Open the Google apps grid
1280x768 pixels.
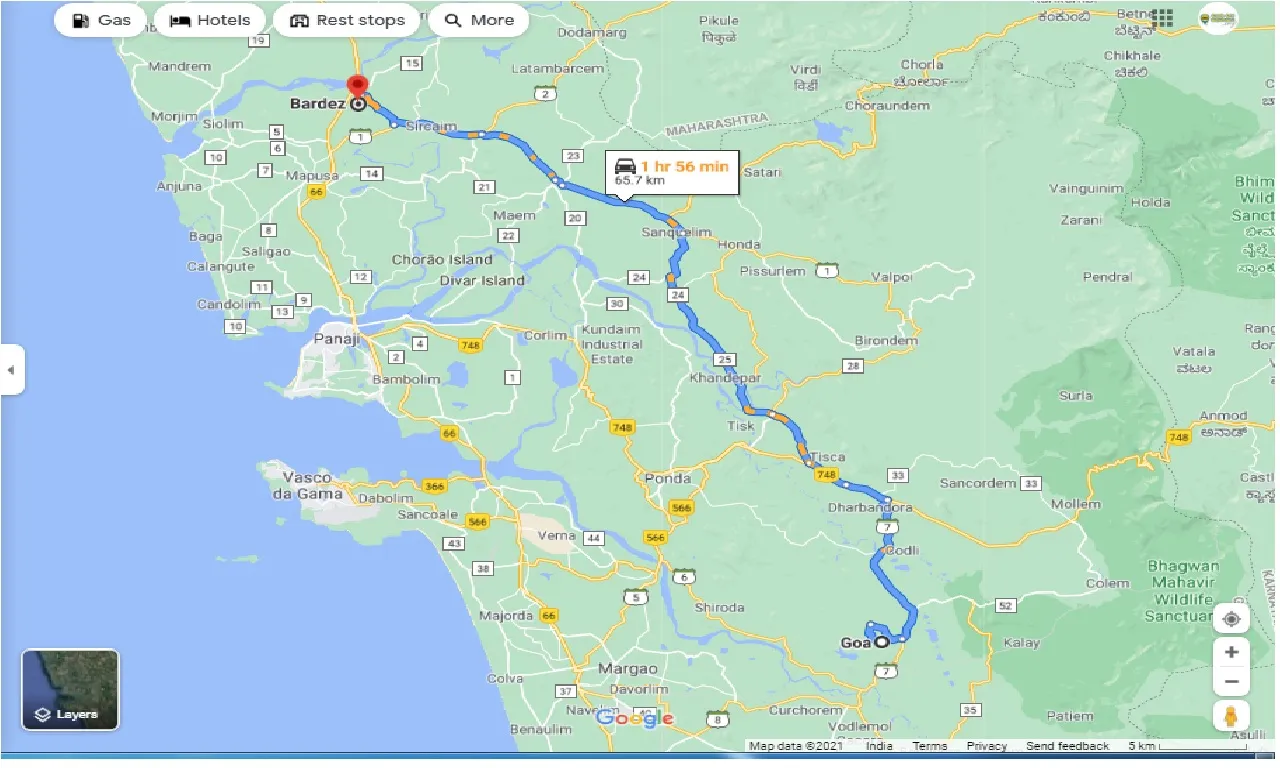click(x=1162, y=18)
